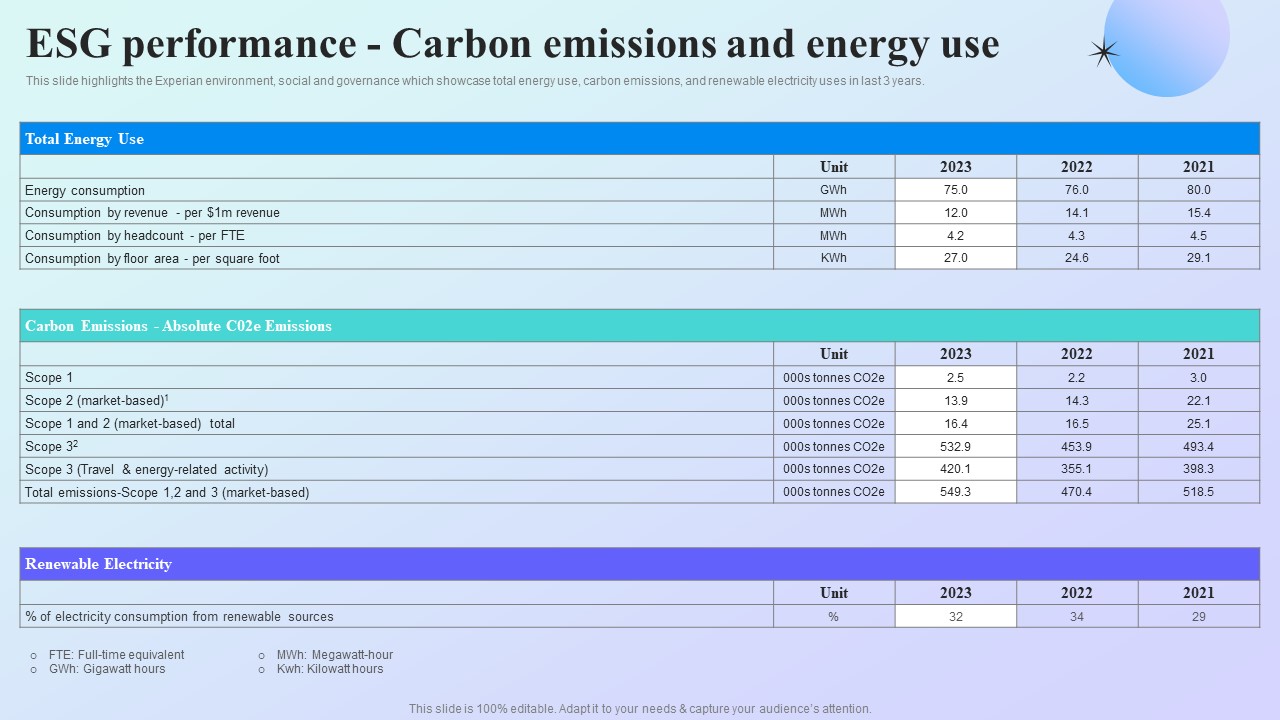1280x720 pixels.
Task: Click the 4.5 headcount value
Action: point(1199,236)
